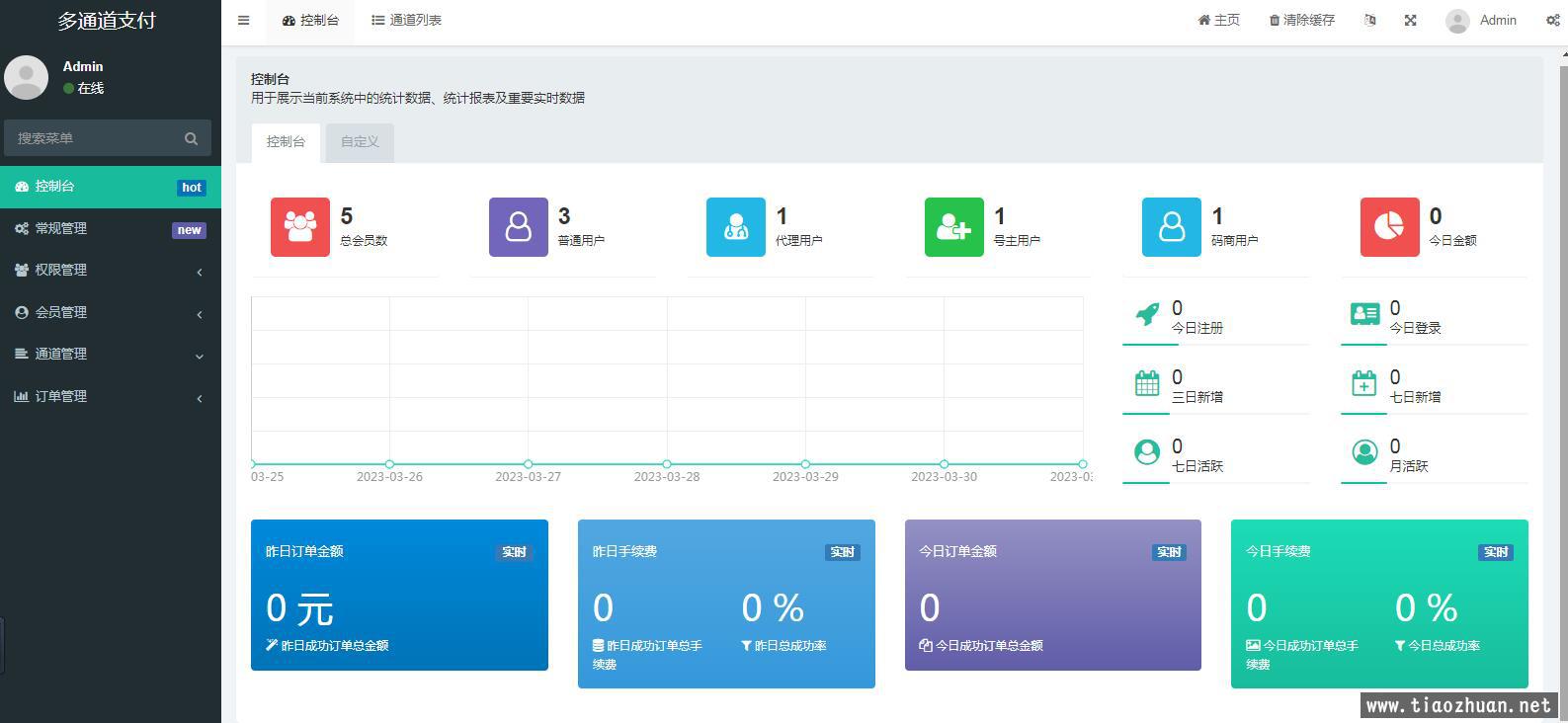The image size is (1568, 723).
Task: Collapse the 通道管理 menu chevron
Action: point(200,356)
